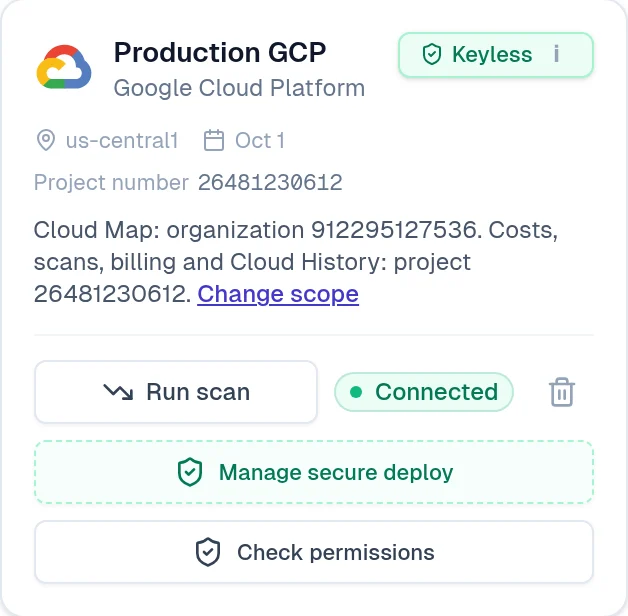Click the Project number label
The image size is (628, 616).
tap(111, 183)
